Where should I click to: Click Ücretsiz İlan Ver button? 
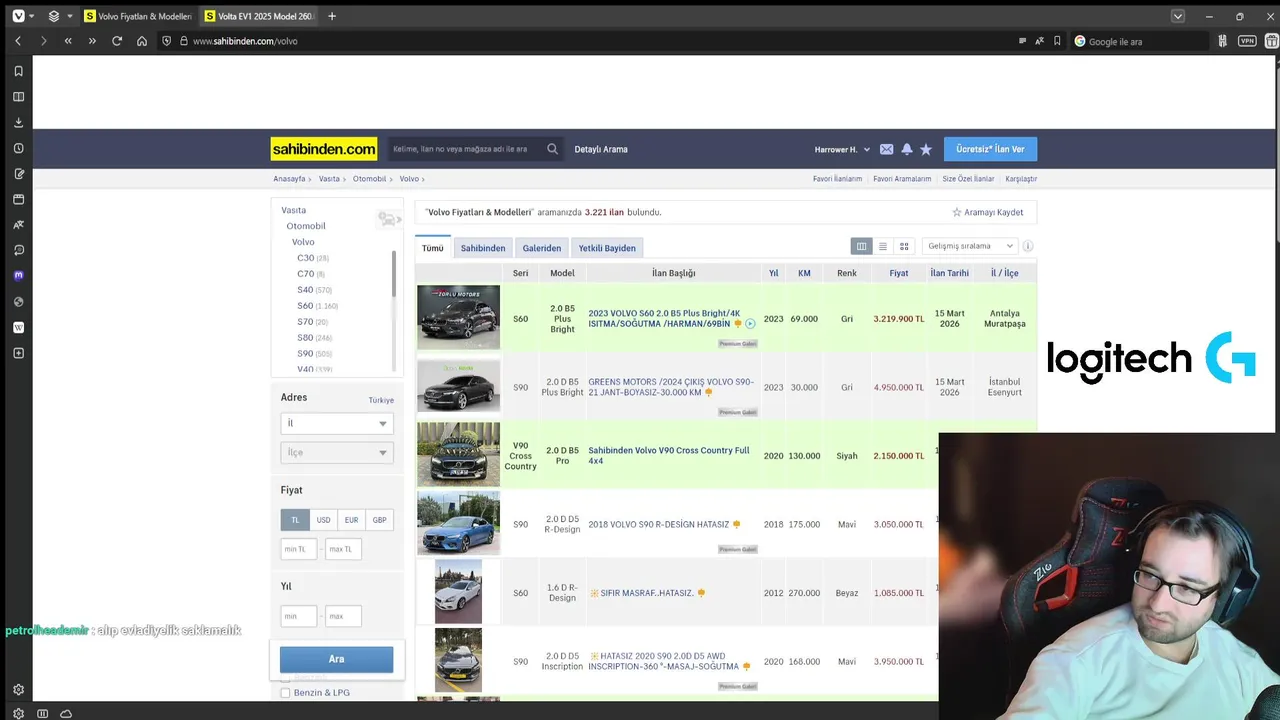(x=990, y=149)
